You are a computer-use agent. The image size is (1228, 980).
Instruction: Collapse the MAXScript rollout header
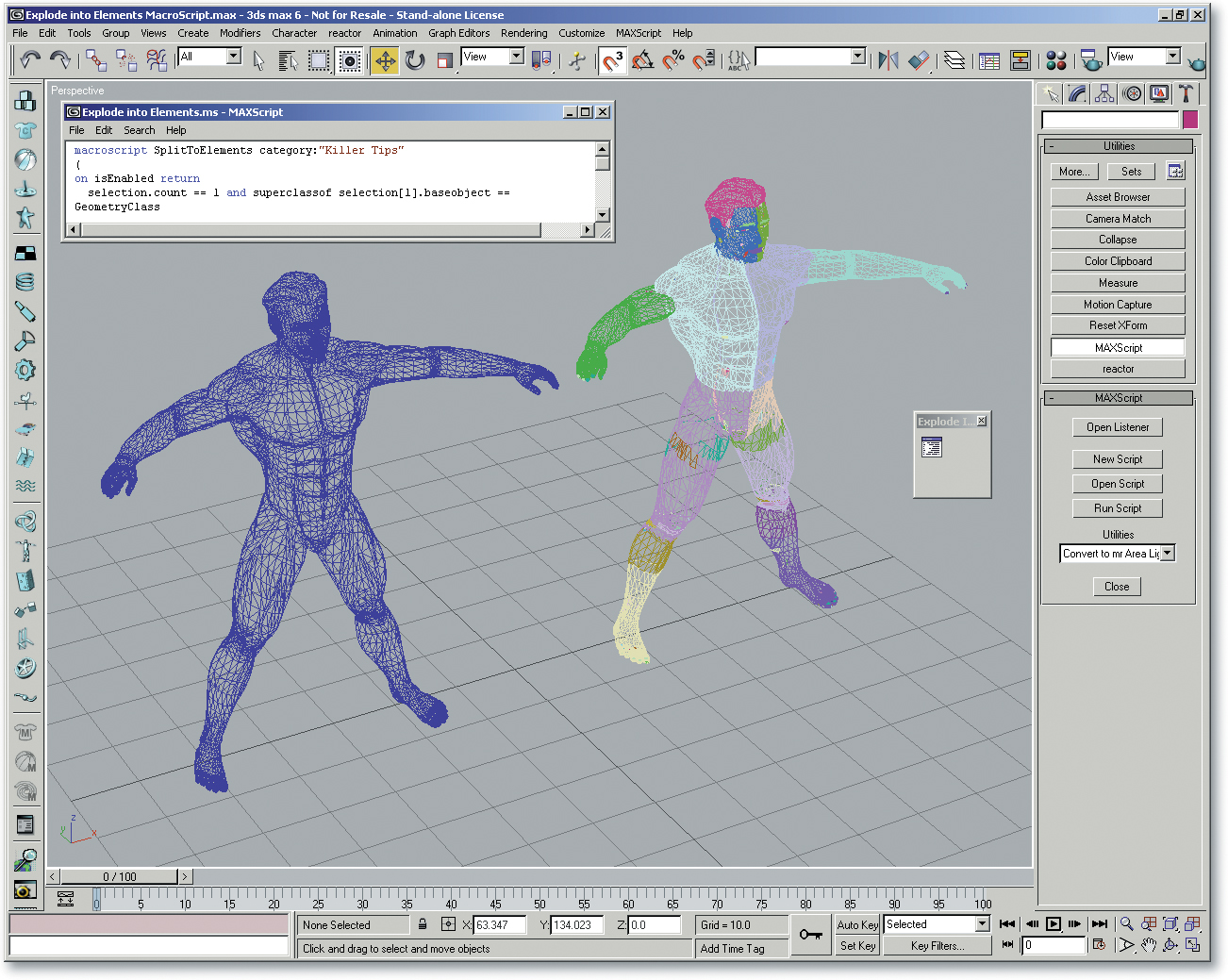(1119, 398)
